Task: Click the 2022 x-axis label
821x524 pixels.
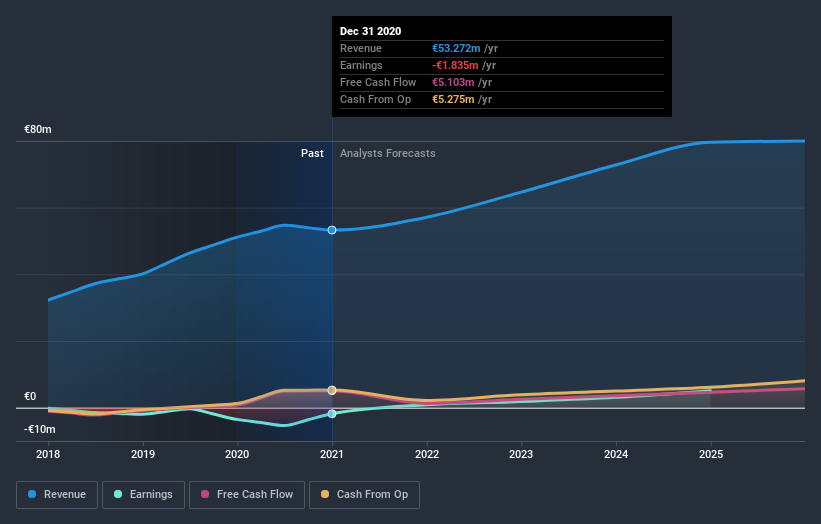Action: pyautogui.click(x=427, y=454)
